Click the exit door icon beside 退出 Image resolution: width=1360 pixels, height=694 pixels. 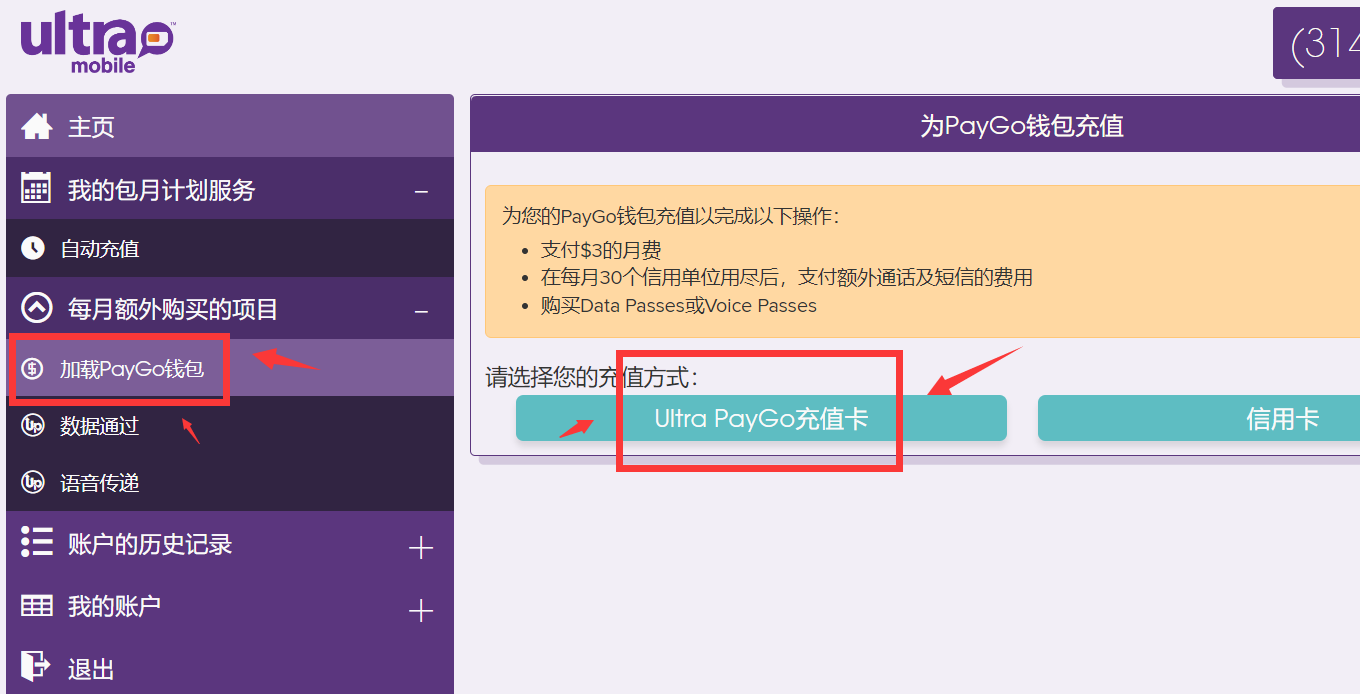tap(35, 667)
